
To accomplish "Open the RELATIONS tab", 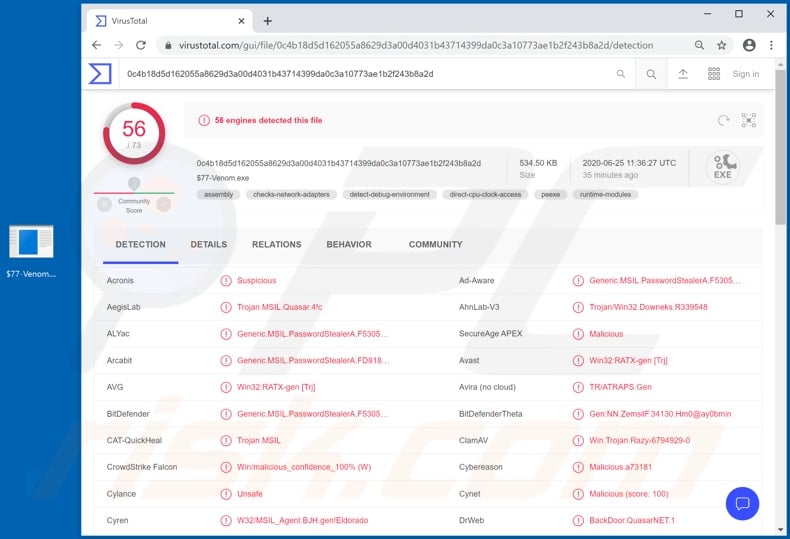I will (x=277, y=244).
